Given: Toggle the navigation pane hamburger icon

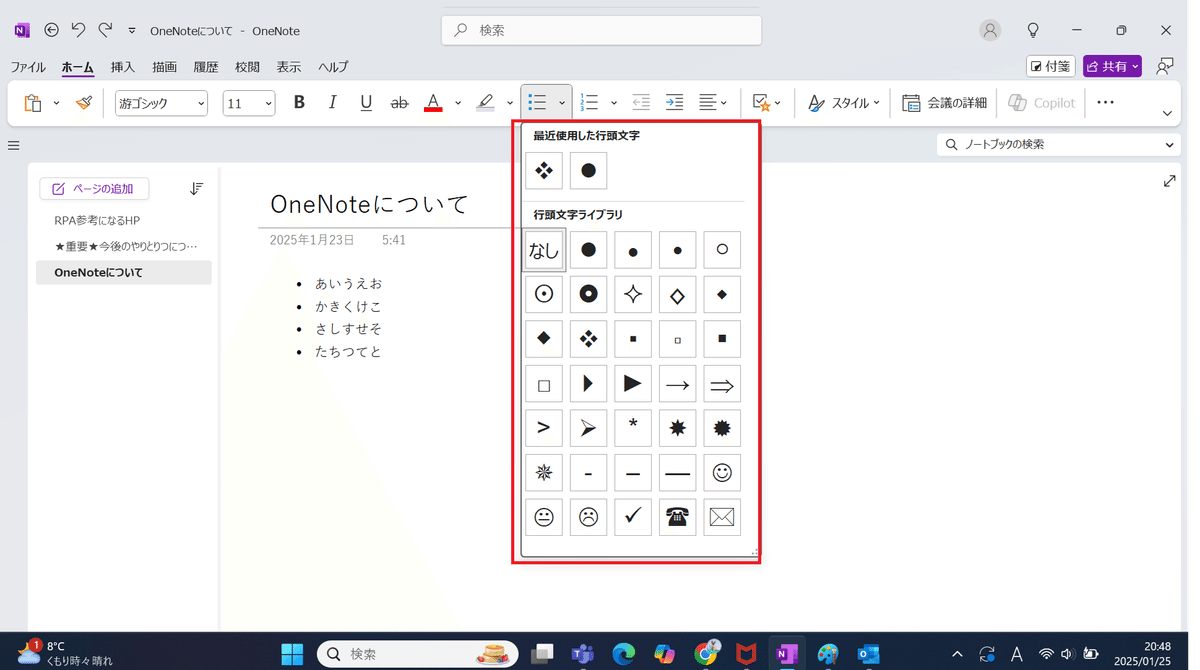Looking at the screenshot, I should pos(14,145).
